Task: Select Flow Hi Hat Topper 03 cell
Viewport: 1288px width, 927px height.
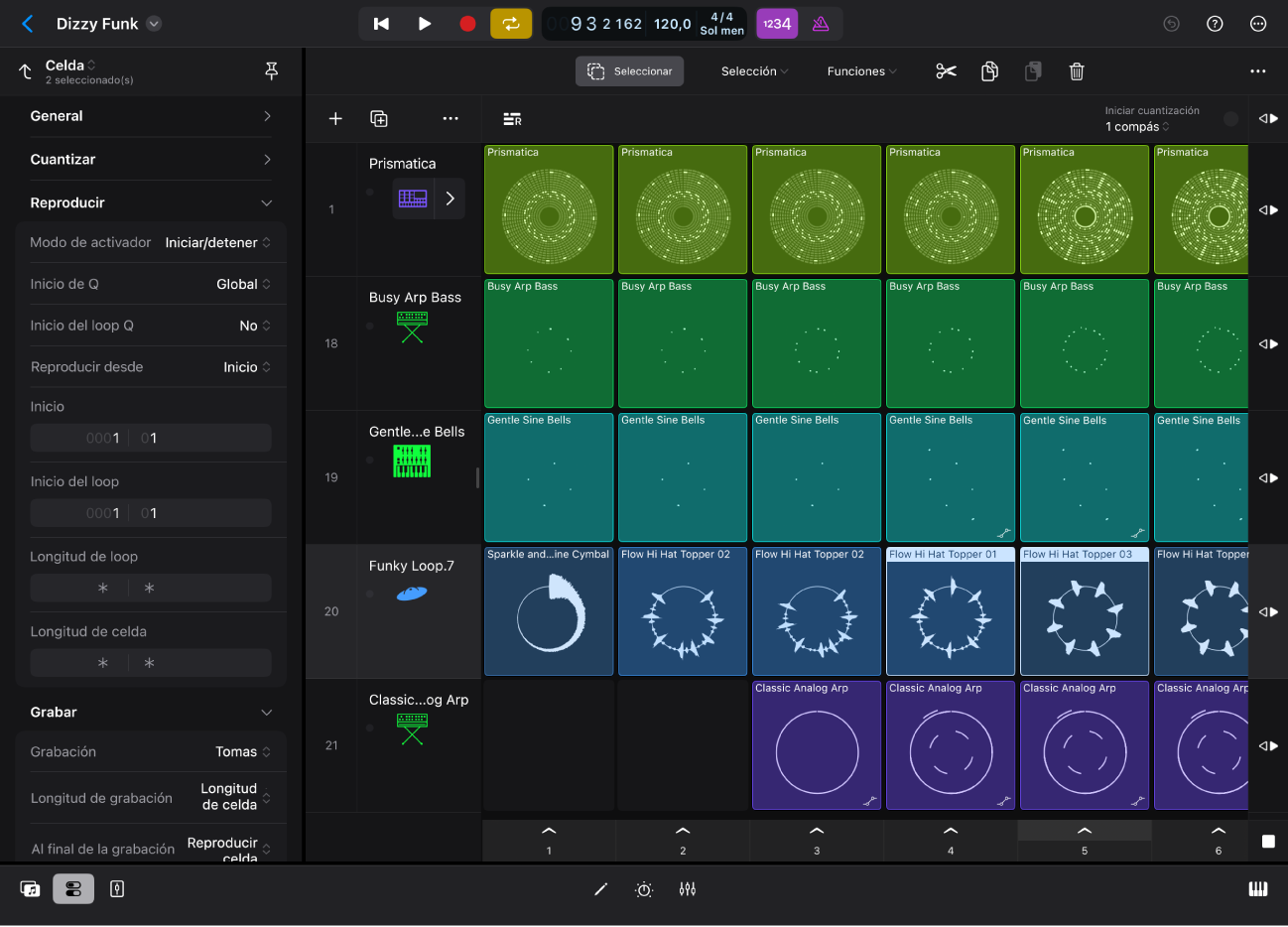Action: pyautogui.click(x=1085, y=611)
